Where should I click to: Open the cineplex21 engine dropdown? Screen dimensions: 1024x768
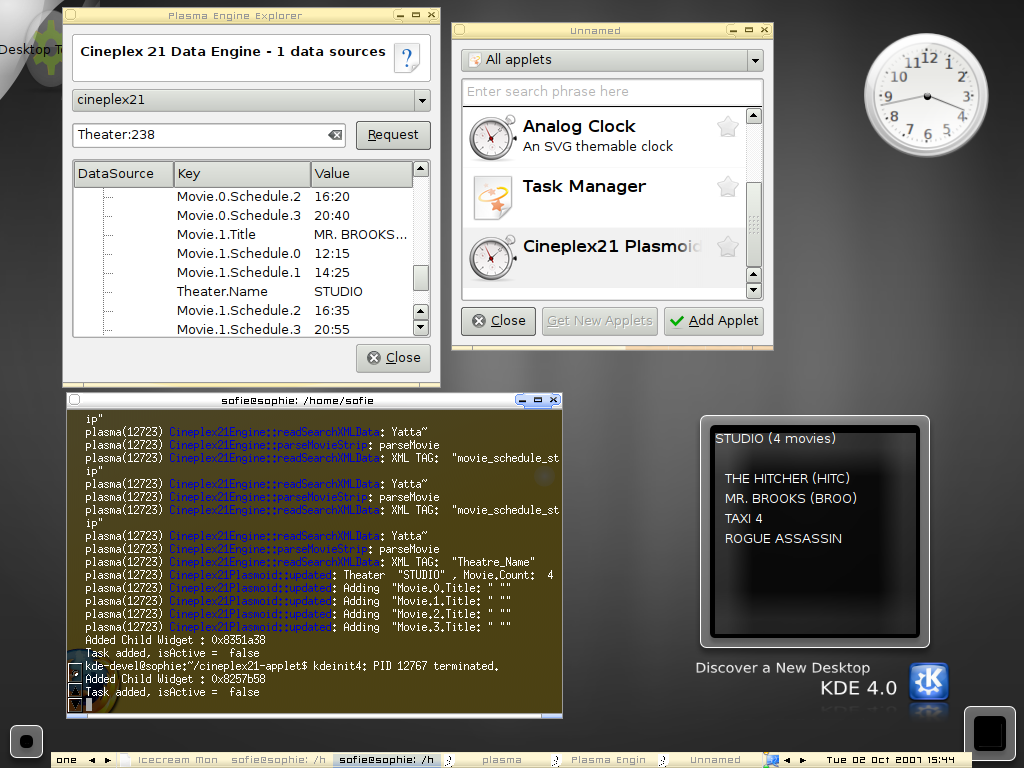click(422, 101)
